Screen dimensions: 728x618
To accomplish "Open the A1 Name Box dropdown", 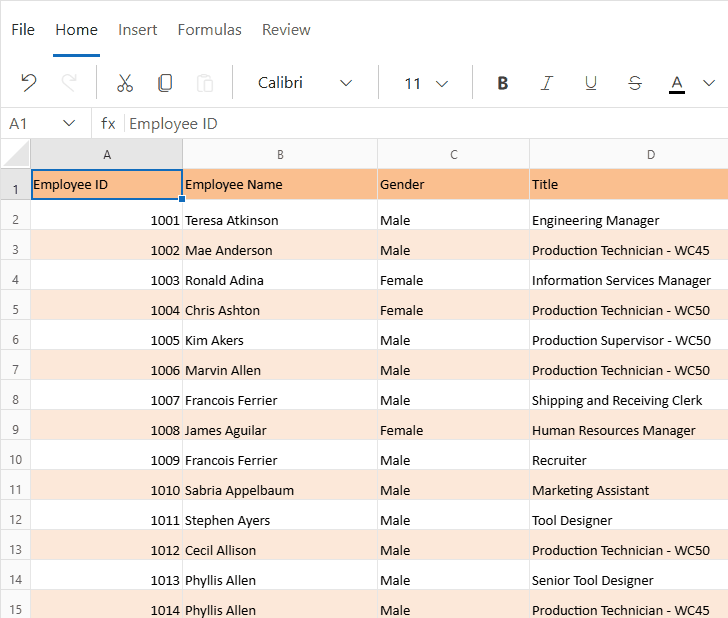I will [69, 124].
